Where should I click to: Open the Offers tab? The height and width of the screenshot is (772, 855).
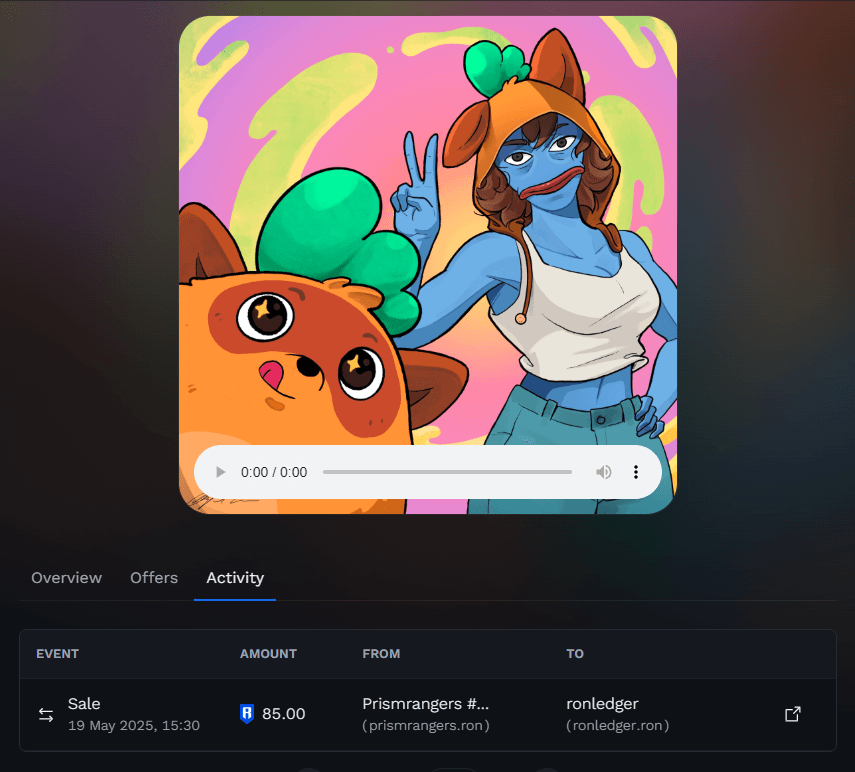click(154, 578)
